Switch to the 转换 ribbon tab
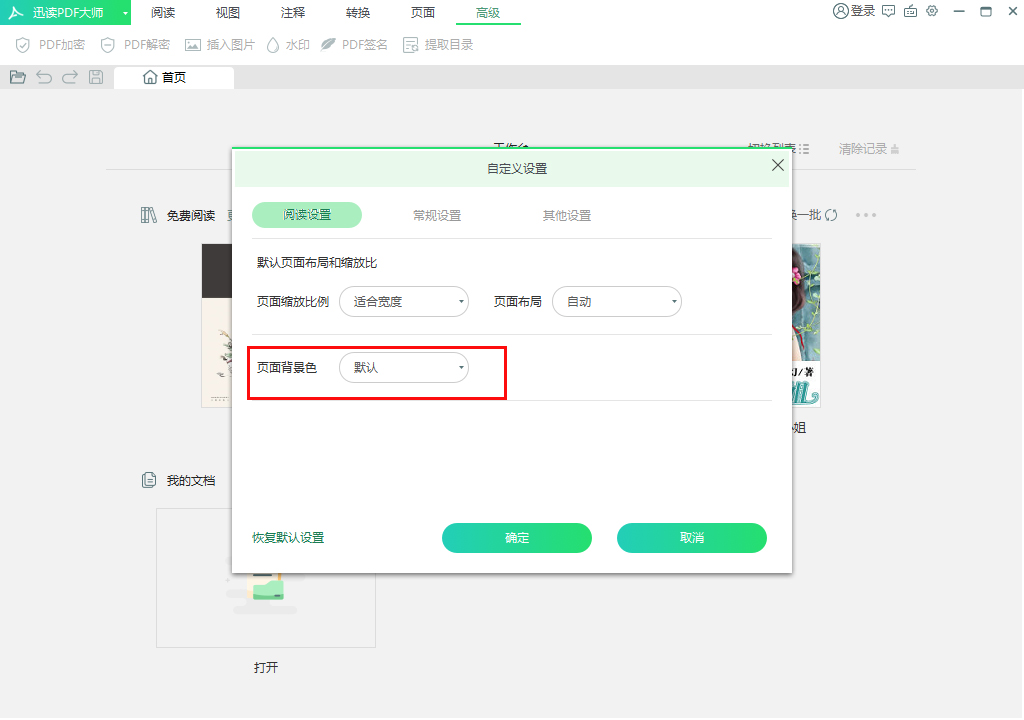This screenshot has height=720, width=1024. click(357, 13)
